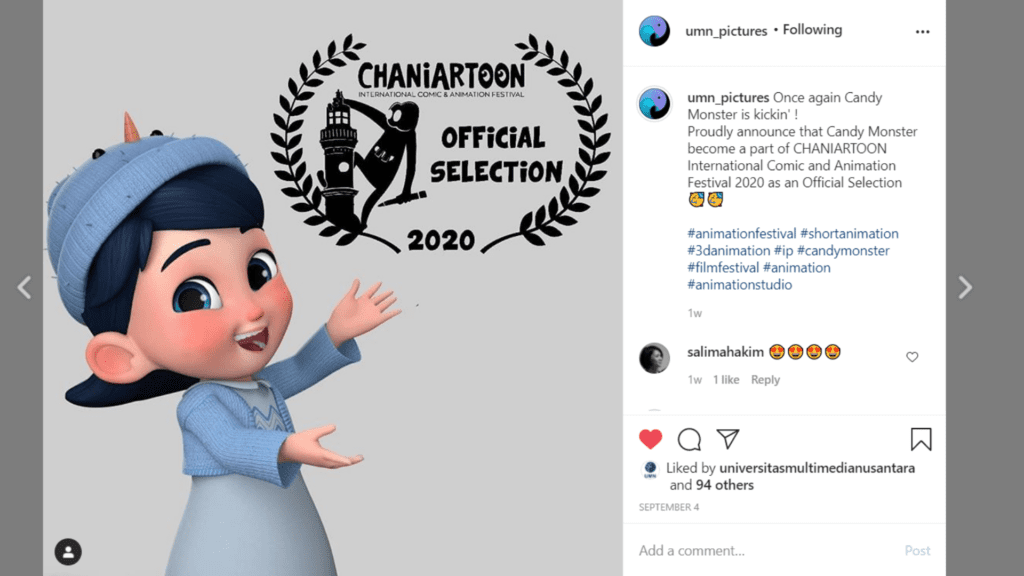Viewport: 1024px width, 576px height.
Task: Save post with the bookmark icon
Action: pos(921,440)
